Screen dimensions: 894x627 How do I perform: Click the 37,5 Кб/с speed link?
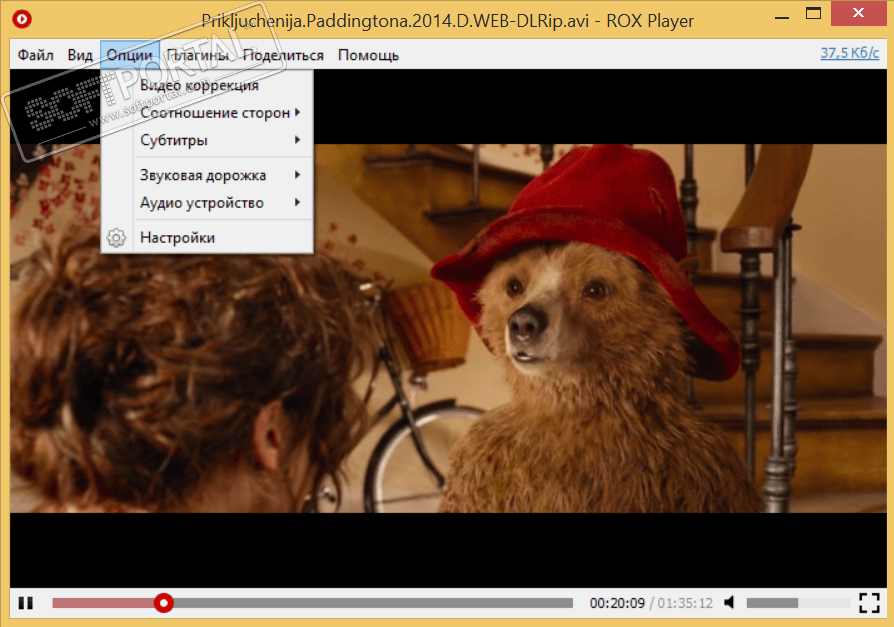pyautogui.click(x=850, y=53)
